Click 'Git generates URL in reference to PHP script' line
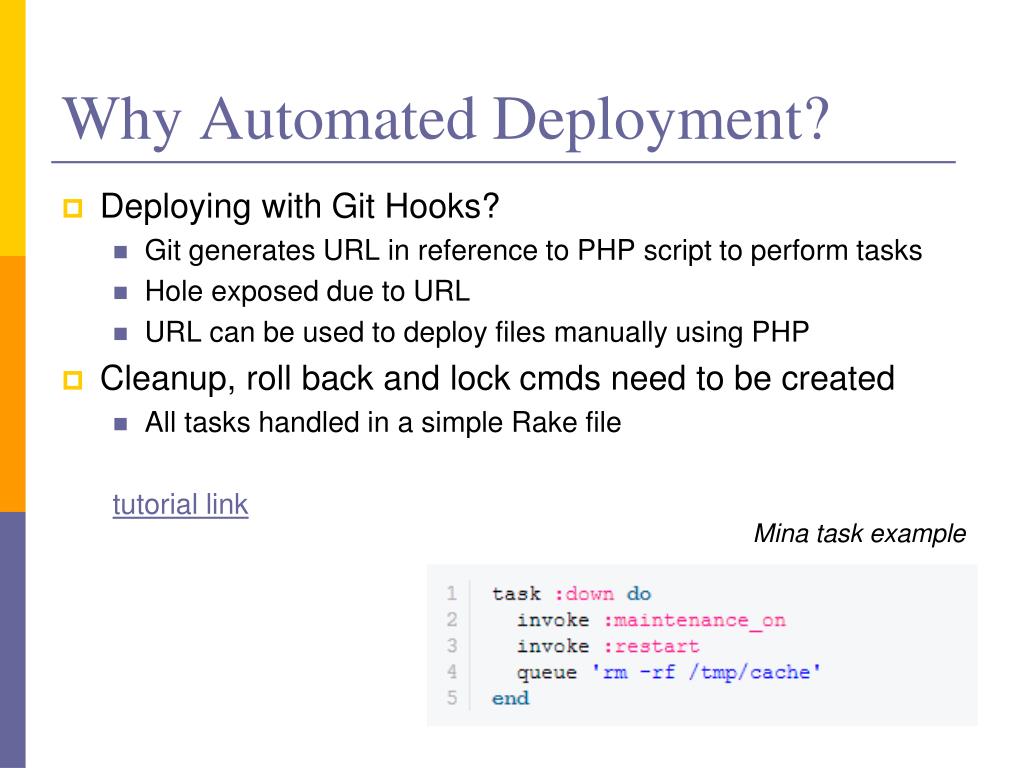1024x768 pixels. click(x=533, y=251)
